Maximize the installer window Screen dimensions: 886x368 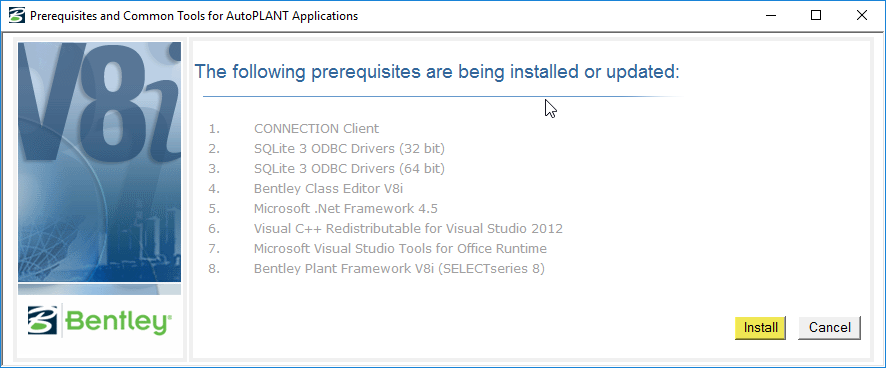click(x=816, y=16)
